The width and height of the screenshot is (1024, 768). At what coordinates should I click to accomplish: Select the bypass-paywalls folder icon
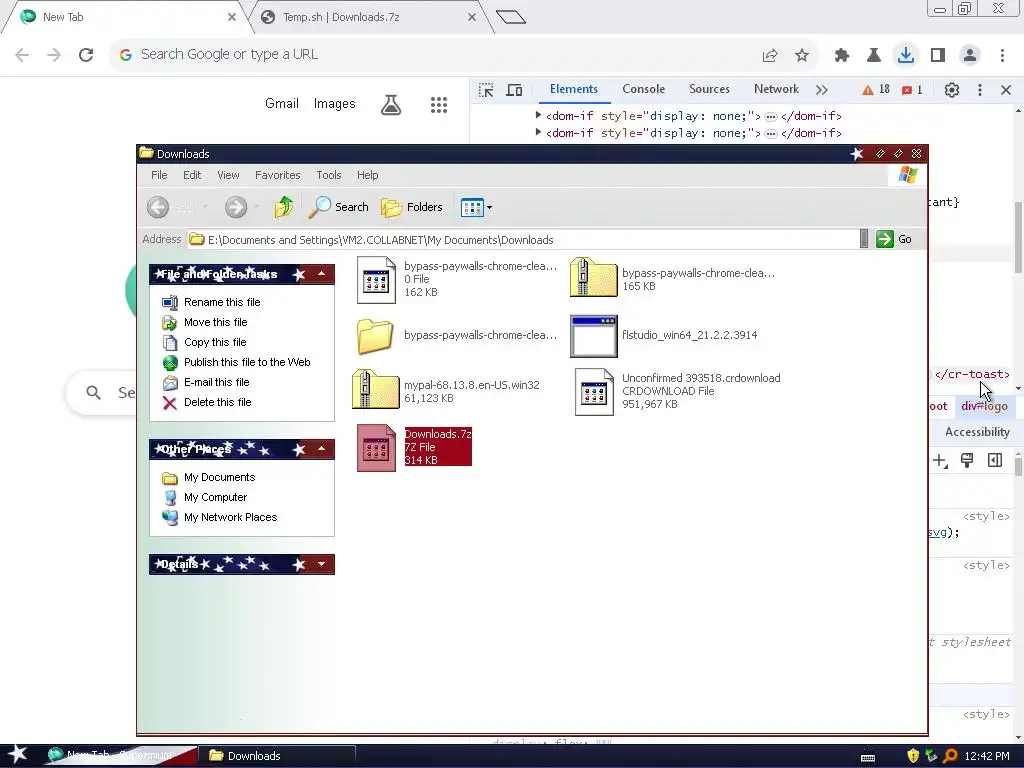pos(375,336)
